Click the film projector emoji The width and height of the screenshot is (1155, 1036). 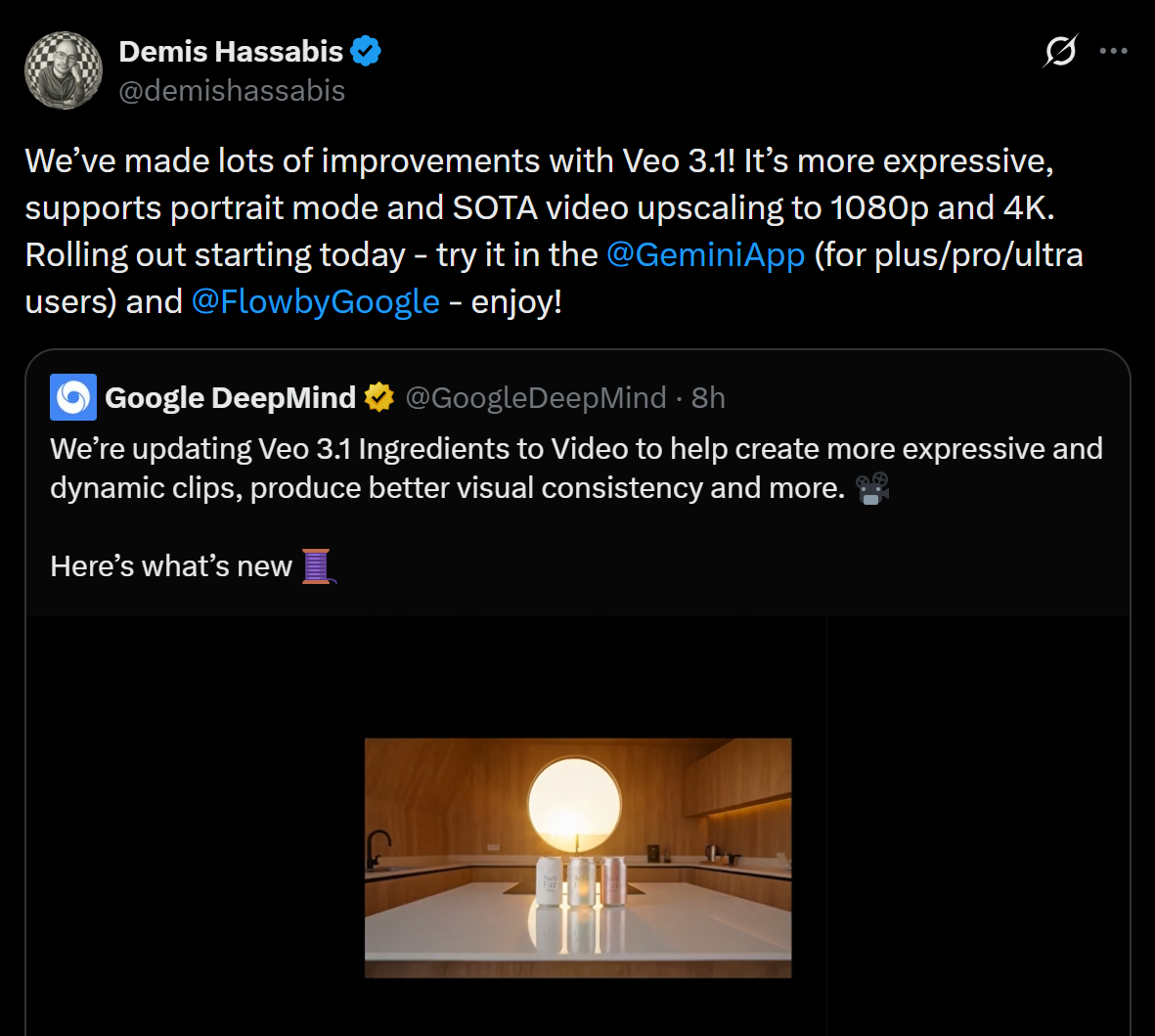[871, 488]
